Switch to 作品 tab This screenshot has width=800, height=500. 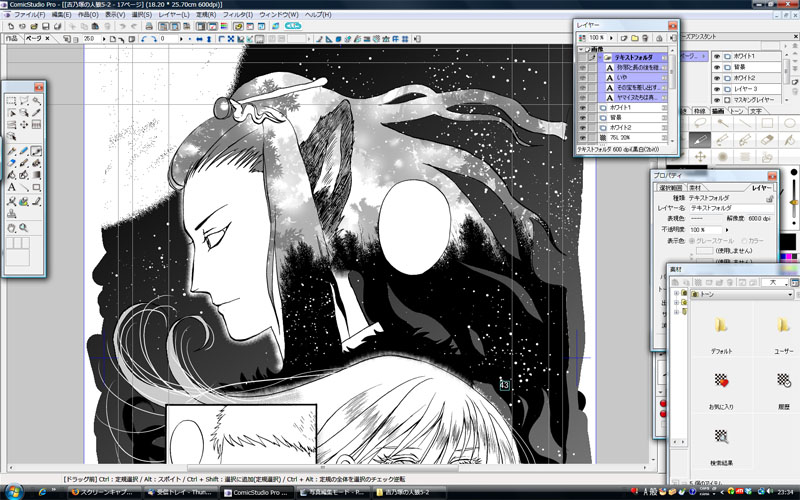tap(11, 38)
